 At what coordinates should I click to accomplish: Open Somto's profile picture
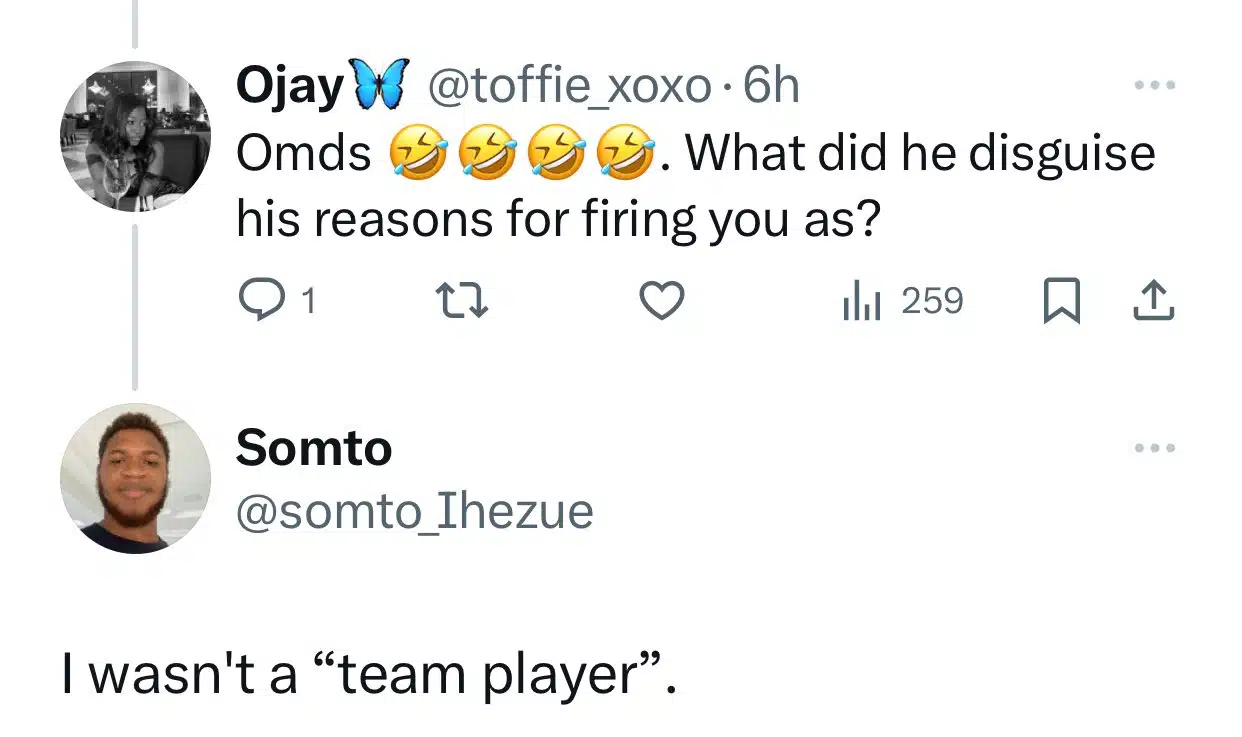coord(135,478)
